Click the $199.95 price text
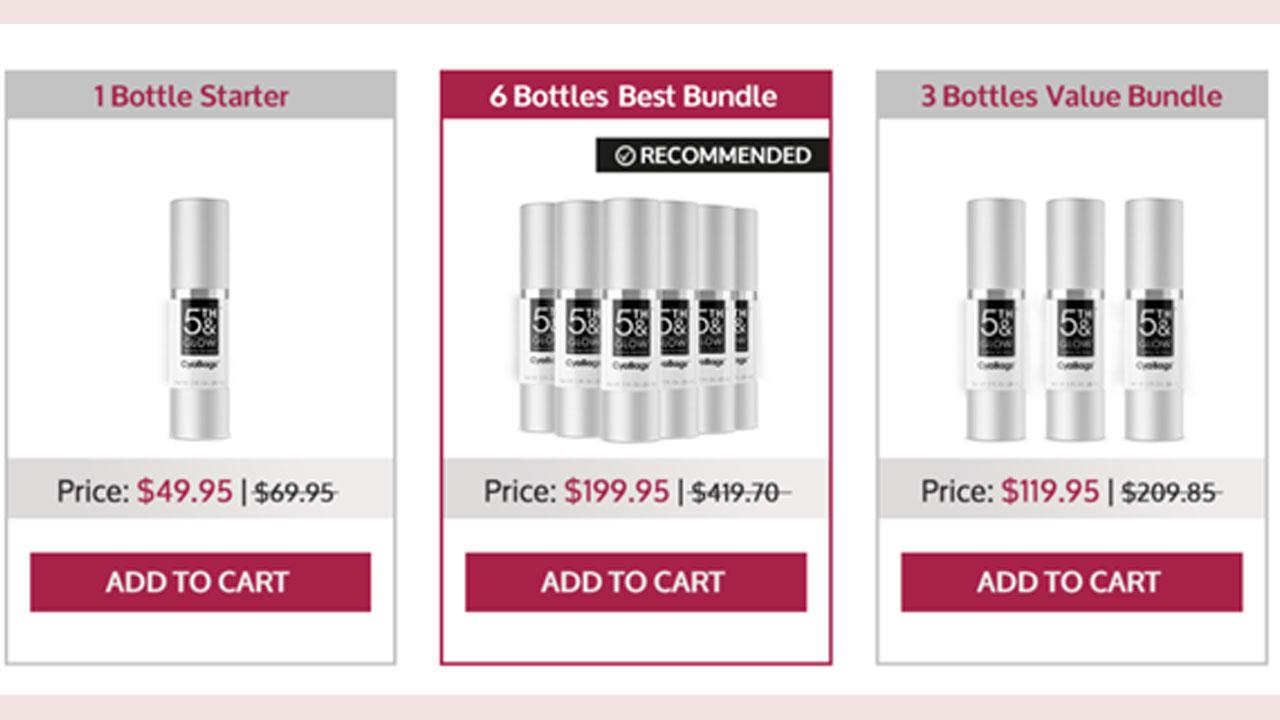Screen dimensions: 1280x720 pos(617,491)
